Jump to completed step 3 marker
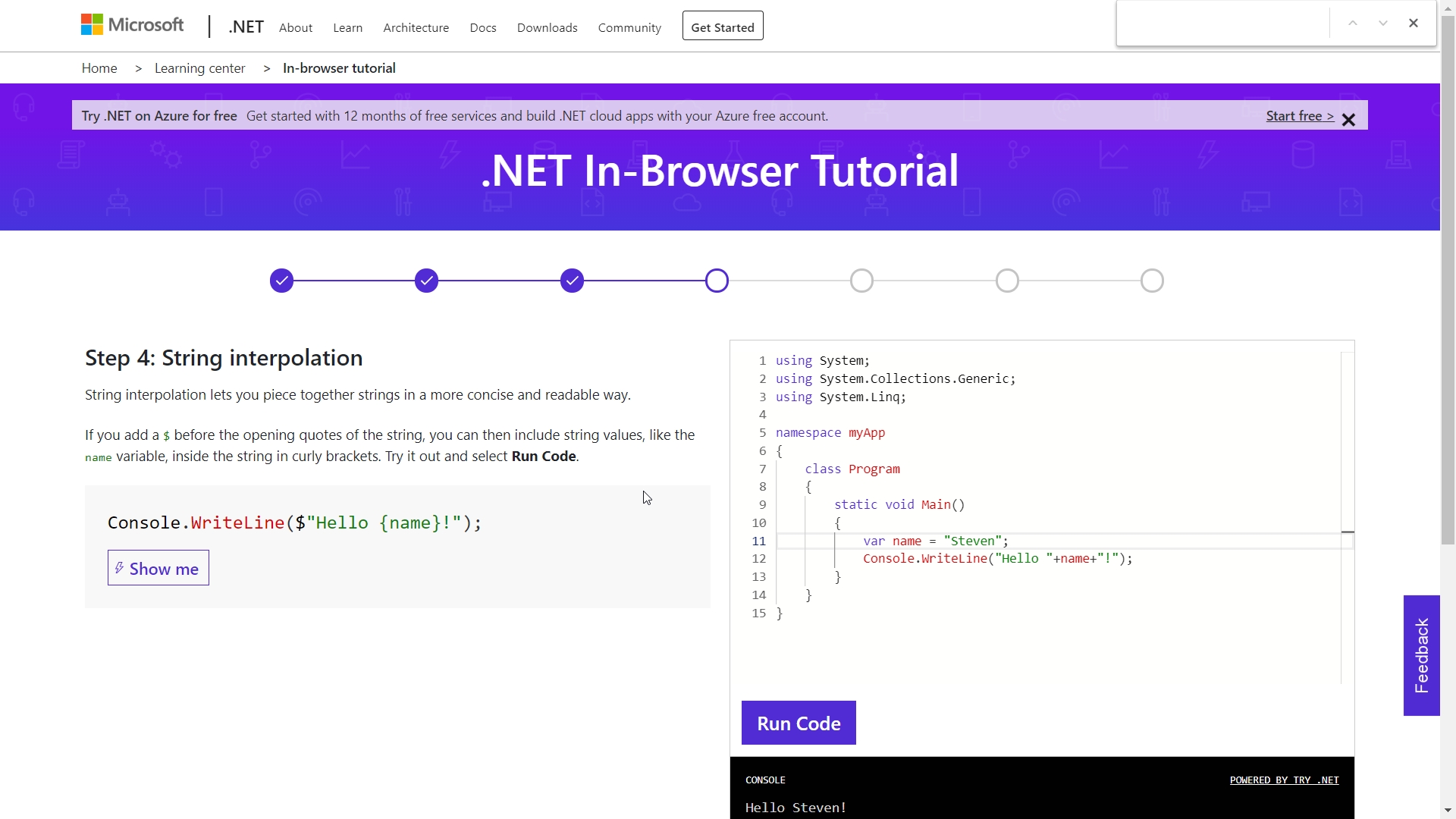Screen dimensions: 1456x819 point(573,281)
